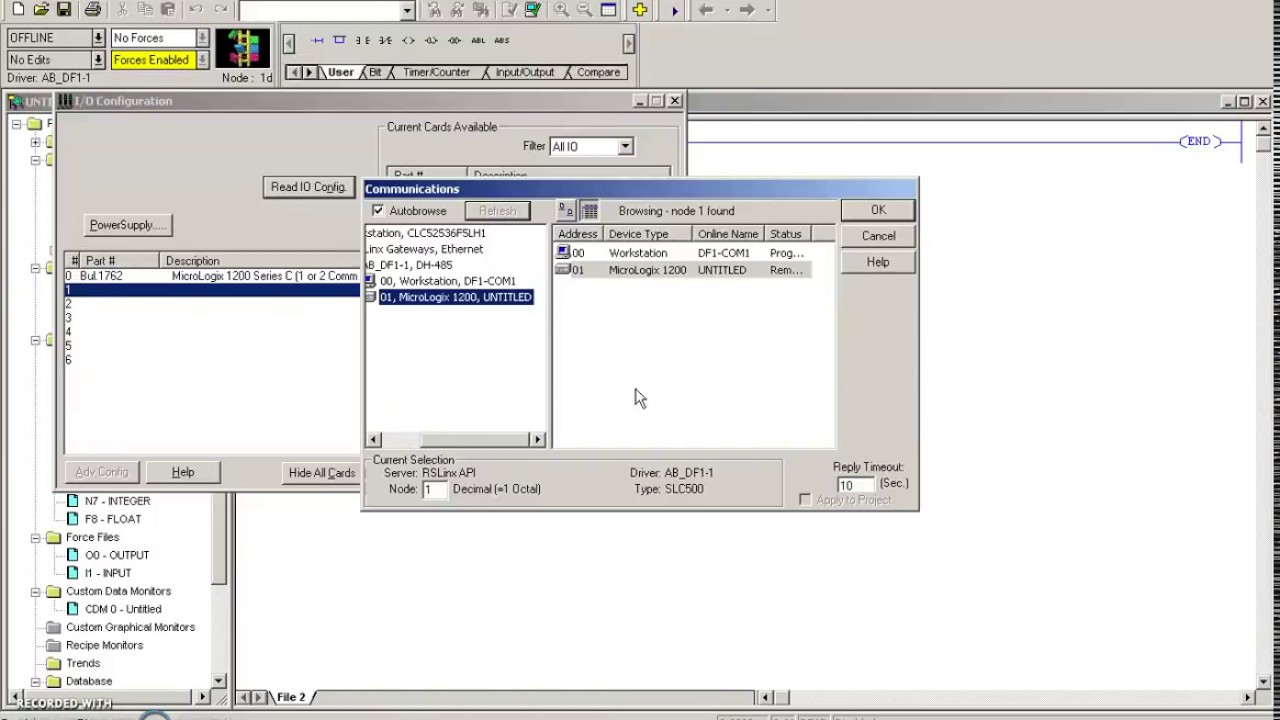Collapse the Database folder
The height and width of the screenshot is (720, 1280).
click(35, 681)
